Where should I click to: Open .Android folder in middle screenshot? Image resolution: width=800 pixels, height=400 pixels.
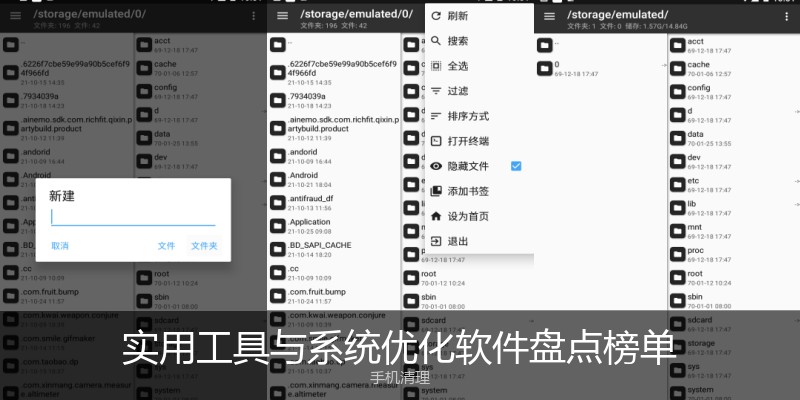pyautogui.click(x=334, y=179)
